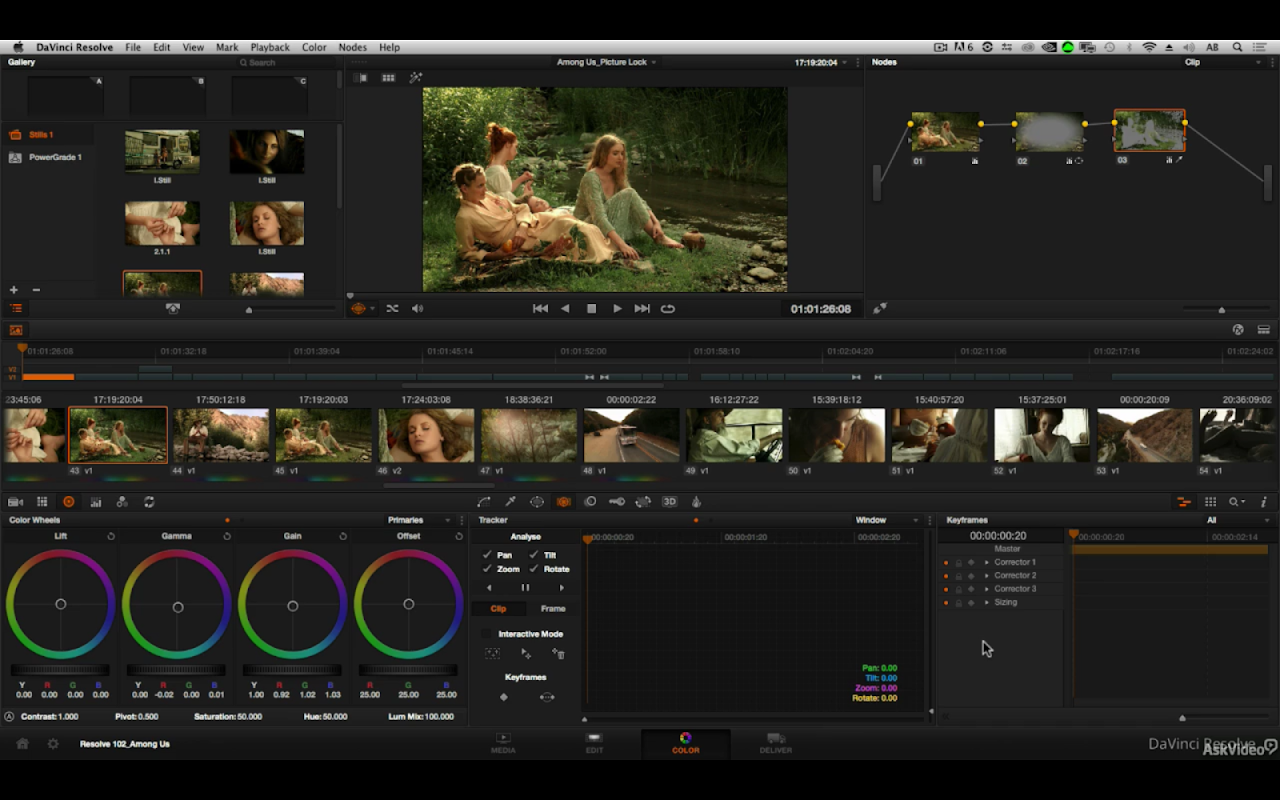Expand the Corrector 1 keyframe track

click(x=987, y=562)
